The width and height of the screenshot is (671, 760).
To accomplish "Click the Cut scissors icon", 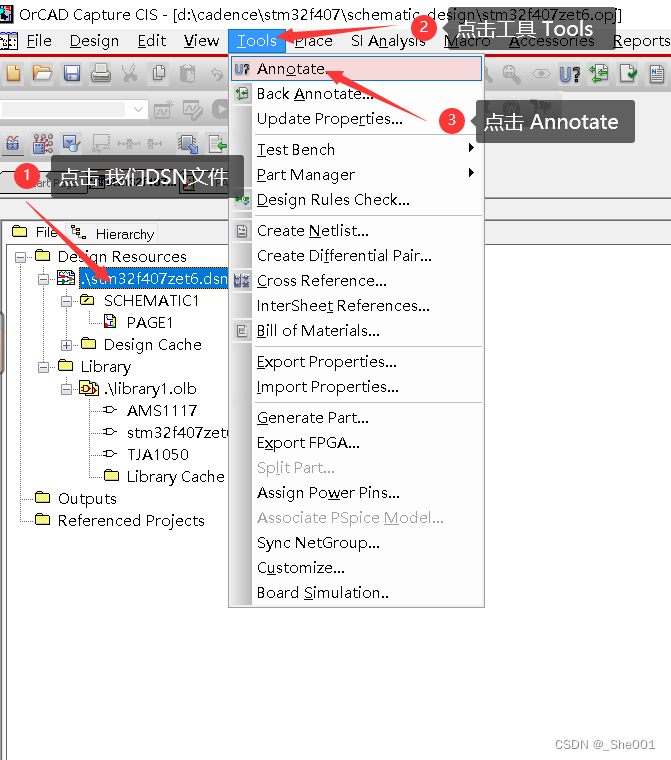I will pos(129,74).
